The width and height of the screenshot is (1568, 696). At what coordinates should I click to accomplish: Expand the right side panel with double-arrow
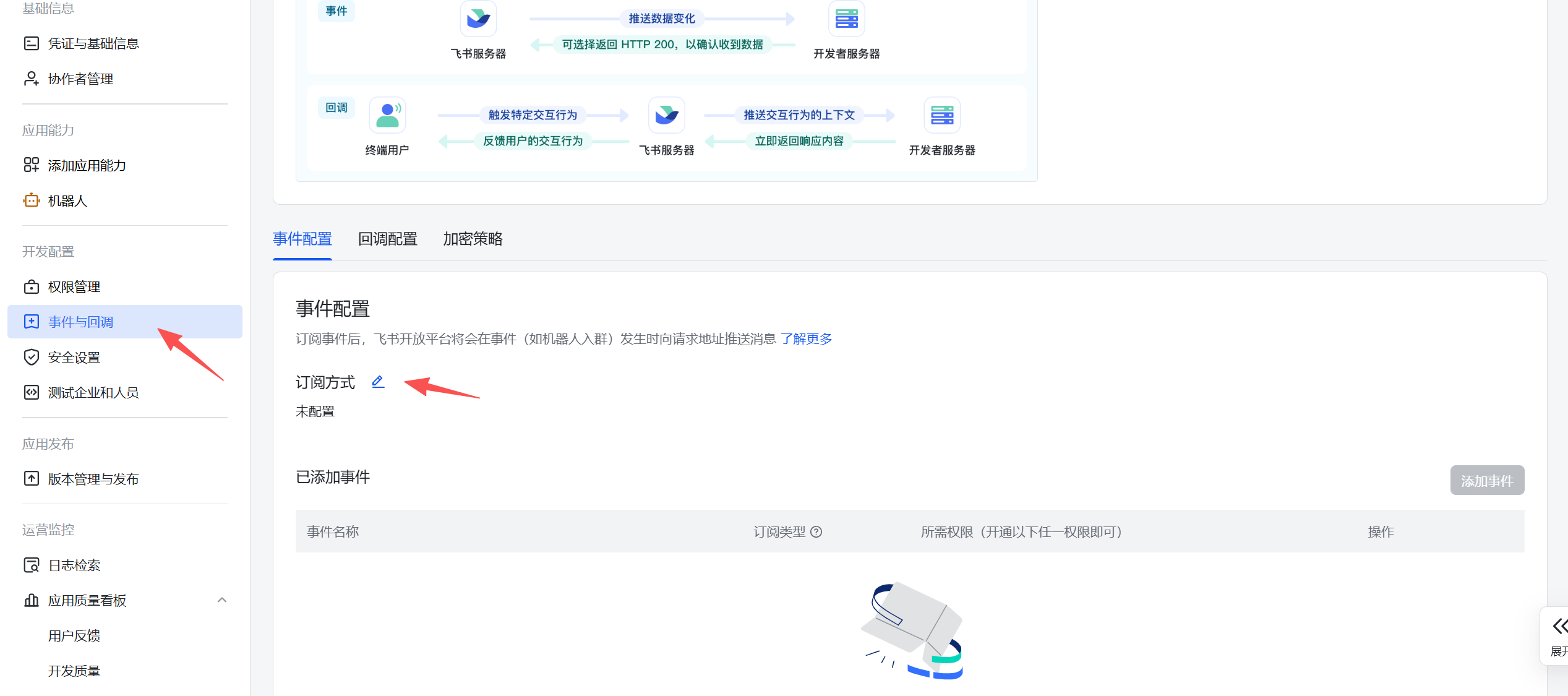pos(1559,626)
